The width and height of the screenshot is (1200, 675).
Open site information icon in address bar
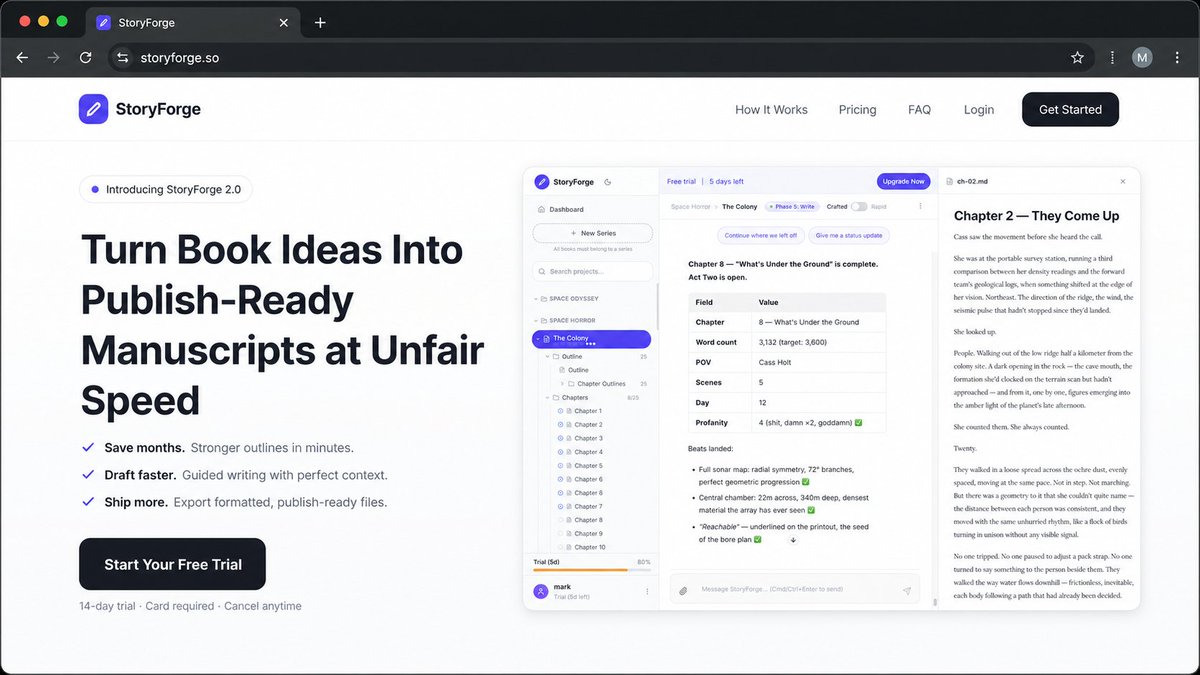point(122,58)
